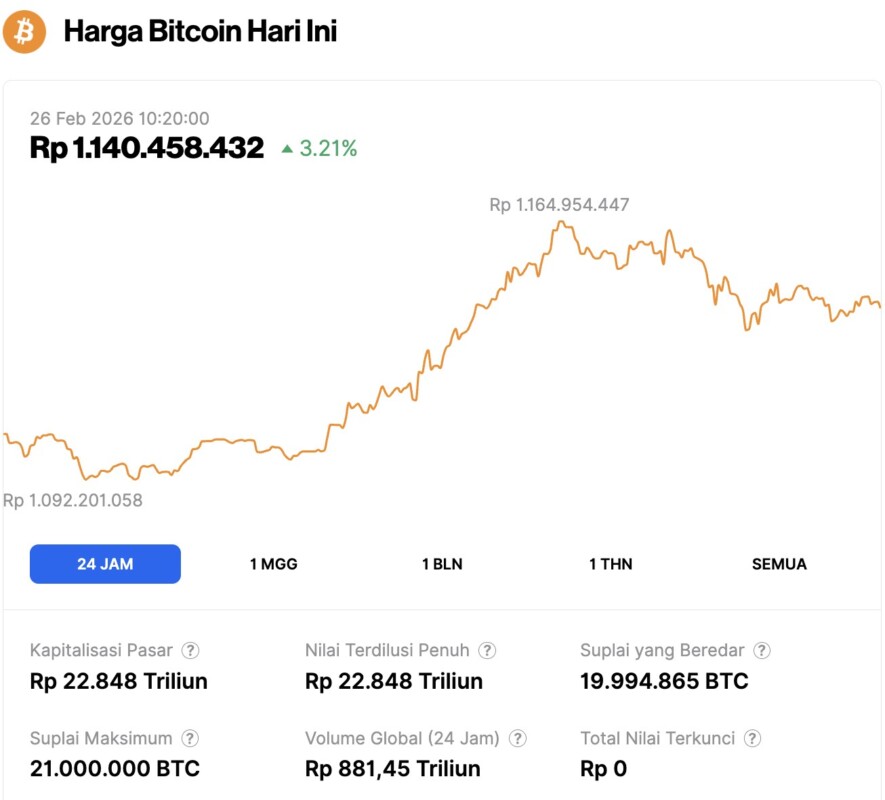885x800 pixels.
Task: Switch chart to 1 MGG range
Action: [x=273, y=564]
